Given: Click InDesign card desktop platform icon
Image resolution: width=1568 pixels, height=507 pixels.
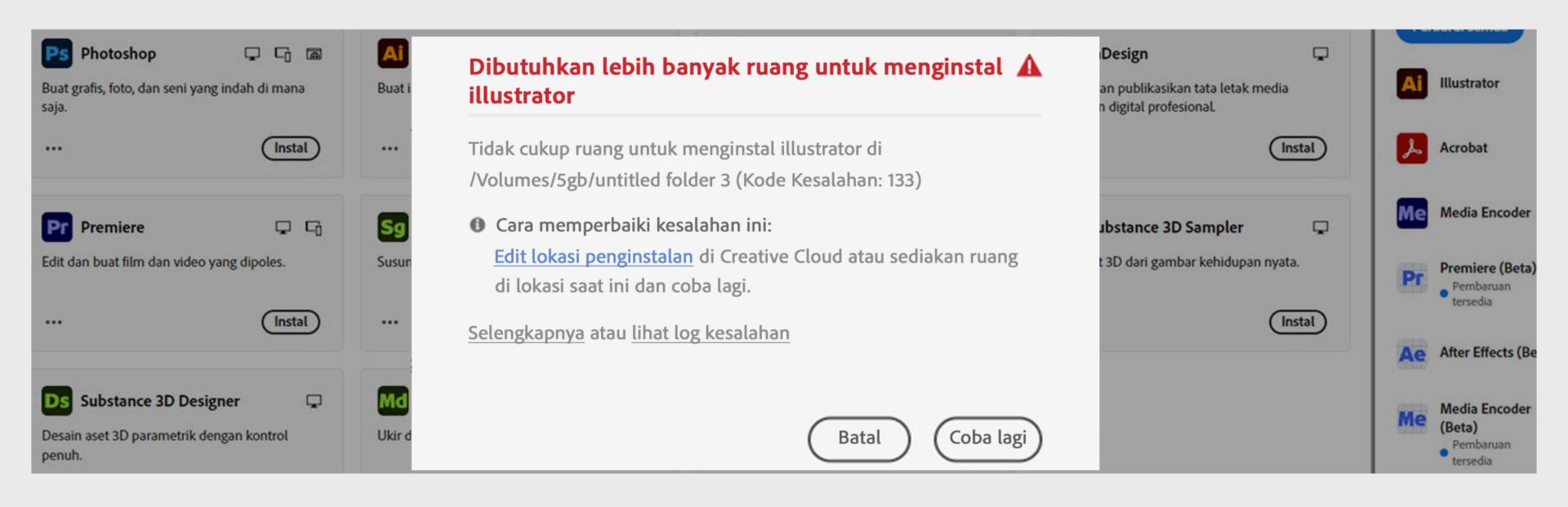Looking at the screenshot, I should click(x=1321, y=54).
